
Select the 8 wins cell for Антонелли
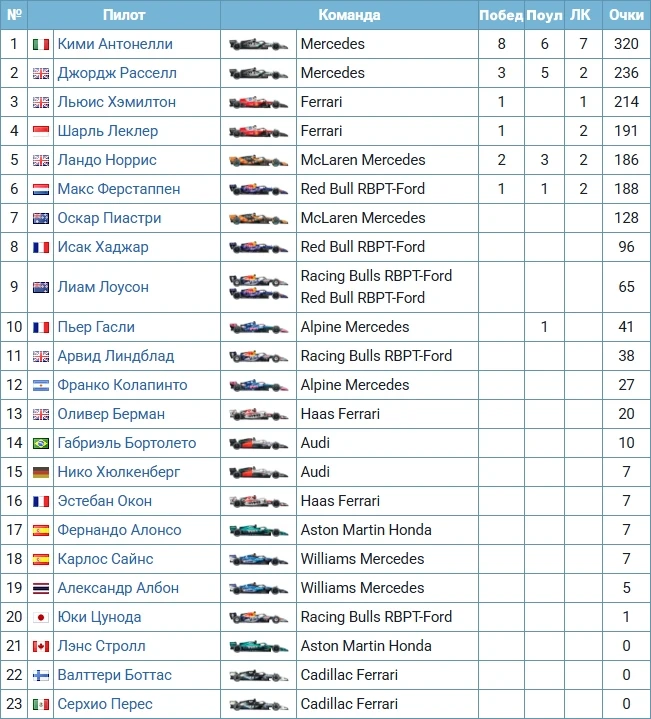(501, 44)
